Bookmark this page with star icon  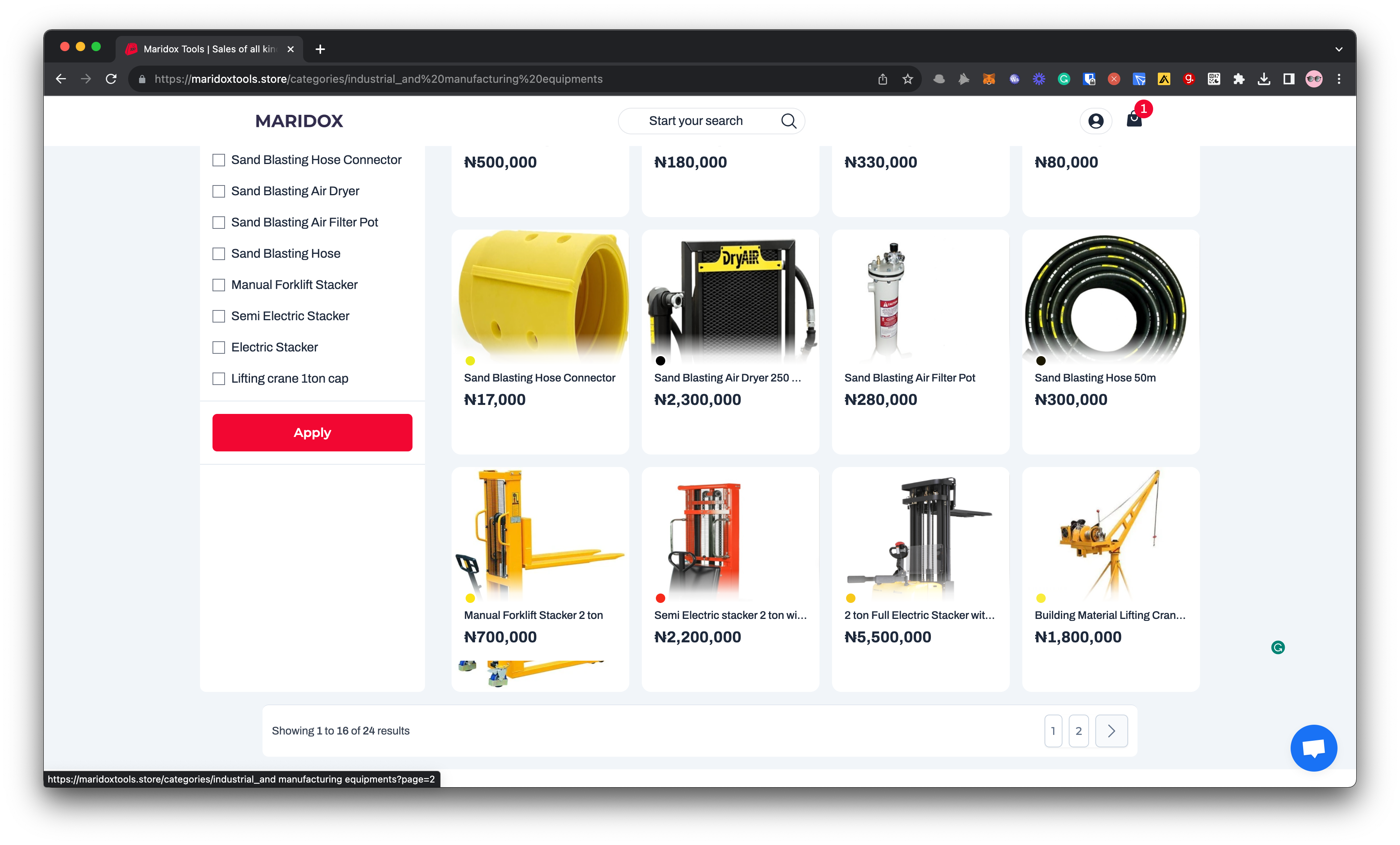click(907, 79)
